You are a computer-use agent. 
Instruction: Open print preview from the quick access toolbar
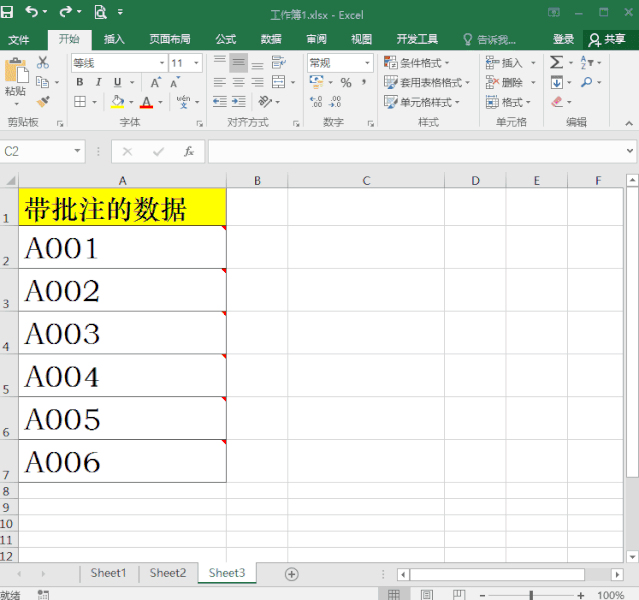100,12
